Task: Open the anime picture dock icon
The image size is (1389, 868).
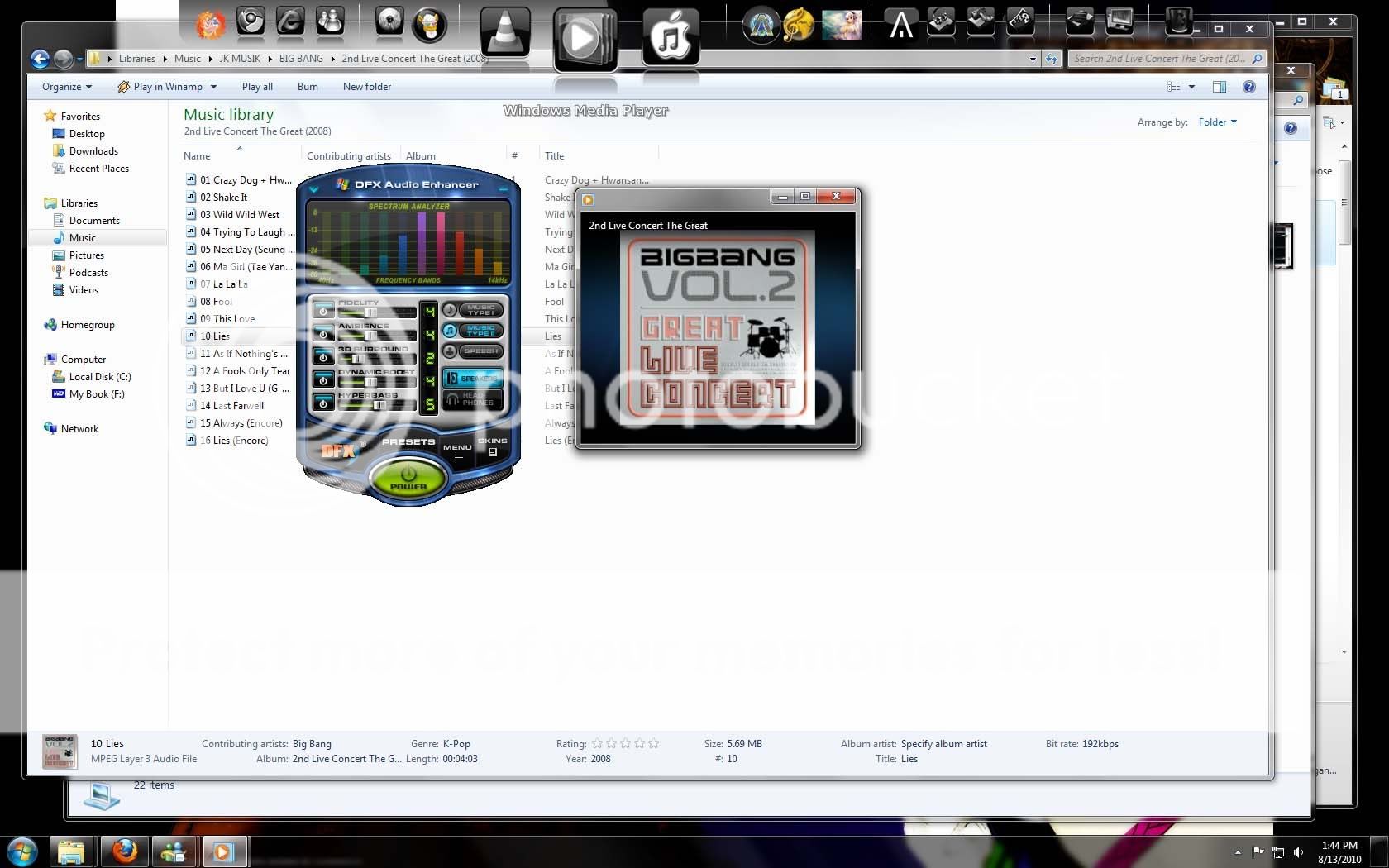Action: click(841, 25)
